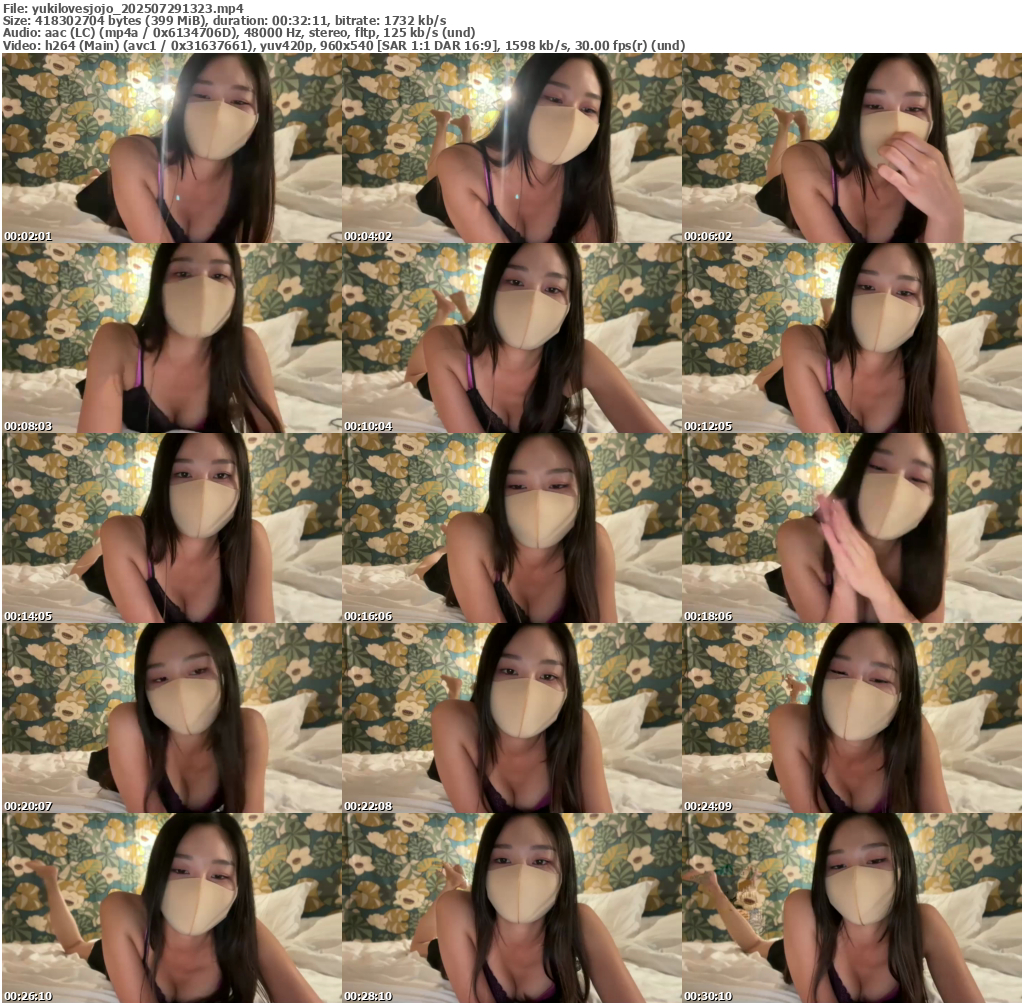
Task: Click the frame at 00:12:05
Action: coord(851,338)
